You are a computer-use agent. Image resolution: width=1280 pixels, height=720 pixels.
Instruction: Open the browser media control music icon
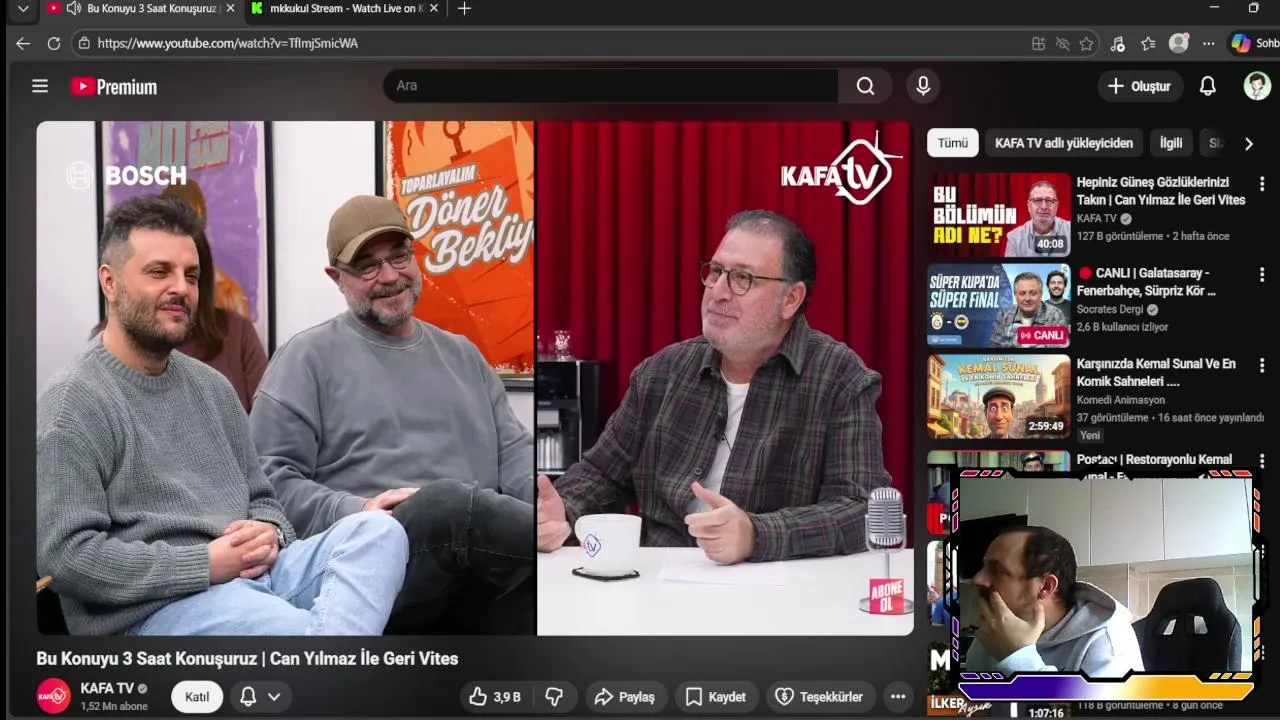click(x=1117, y=43)
